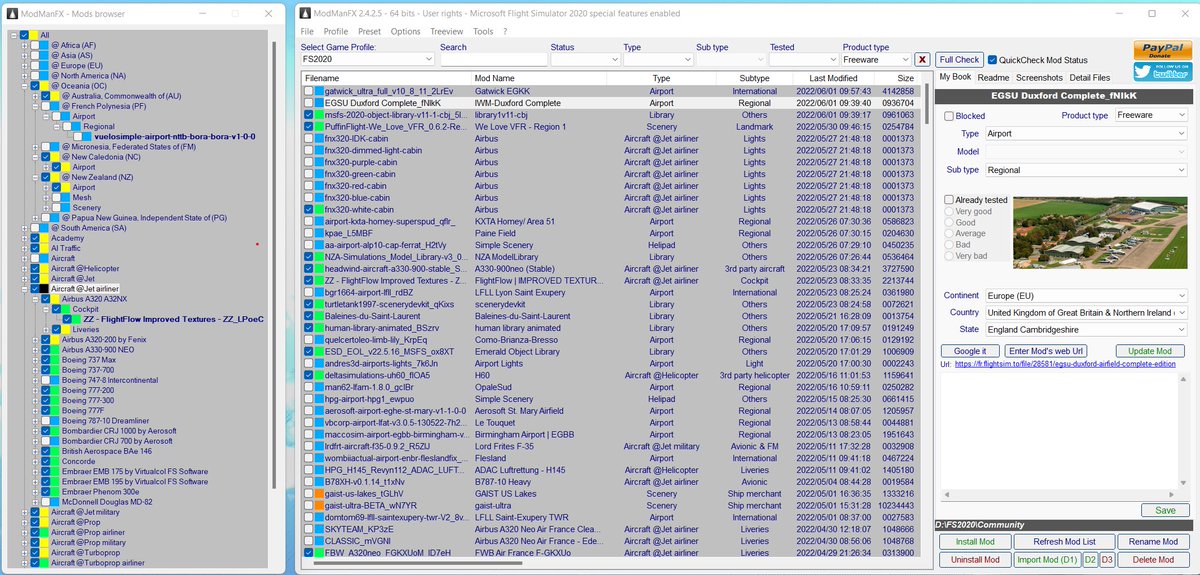Click the Install Mod button
This screenshot has height=575, width=1200.
[975, 541]
